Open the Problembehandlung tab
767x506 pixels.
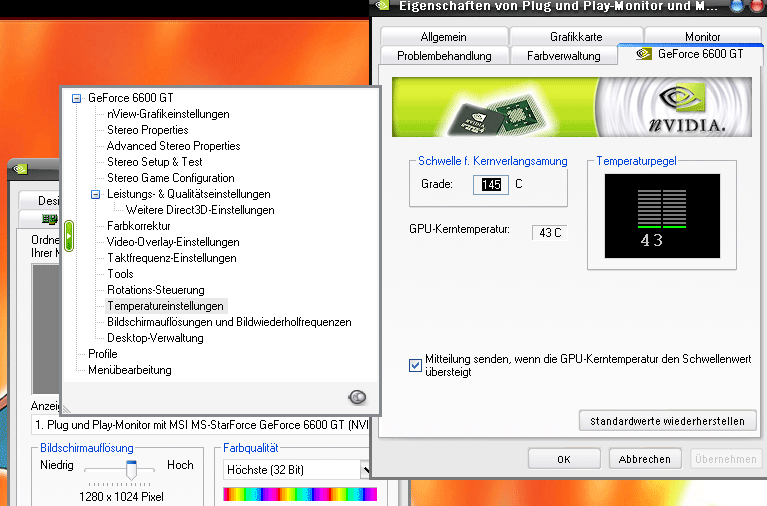(x=444, y=56)
